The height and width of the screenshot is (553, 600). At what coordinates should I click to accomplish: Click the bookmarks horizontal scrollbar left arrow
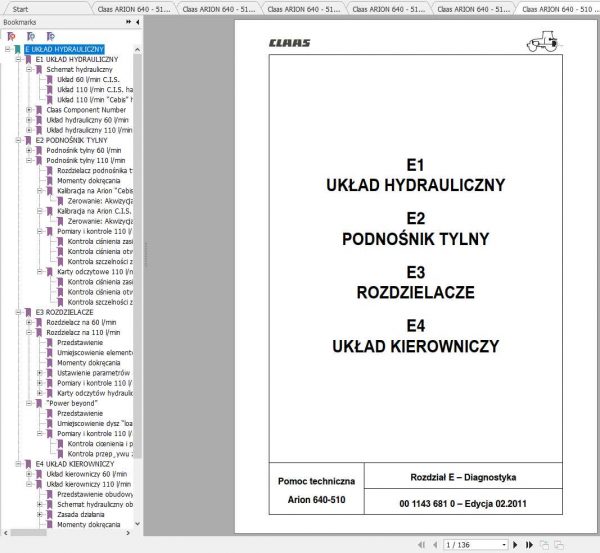(5, 533)
